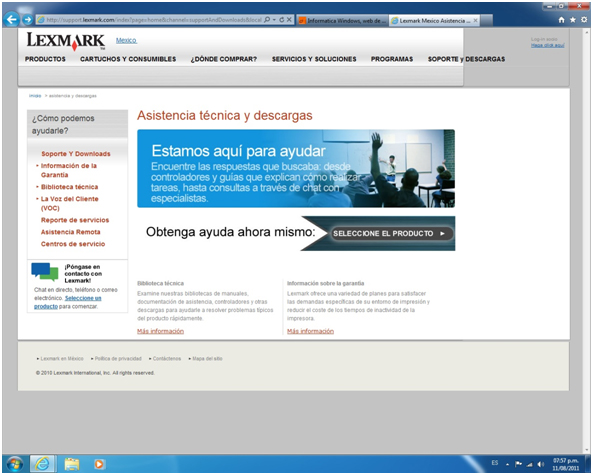The width and height of the screenshot is (593, 475).
Task: Open SERVICIOS Y SOLUCIONES menu
Action: [314, 59]
